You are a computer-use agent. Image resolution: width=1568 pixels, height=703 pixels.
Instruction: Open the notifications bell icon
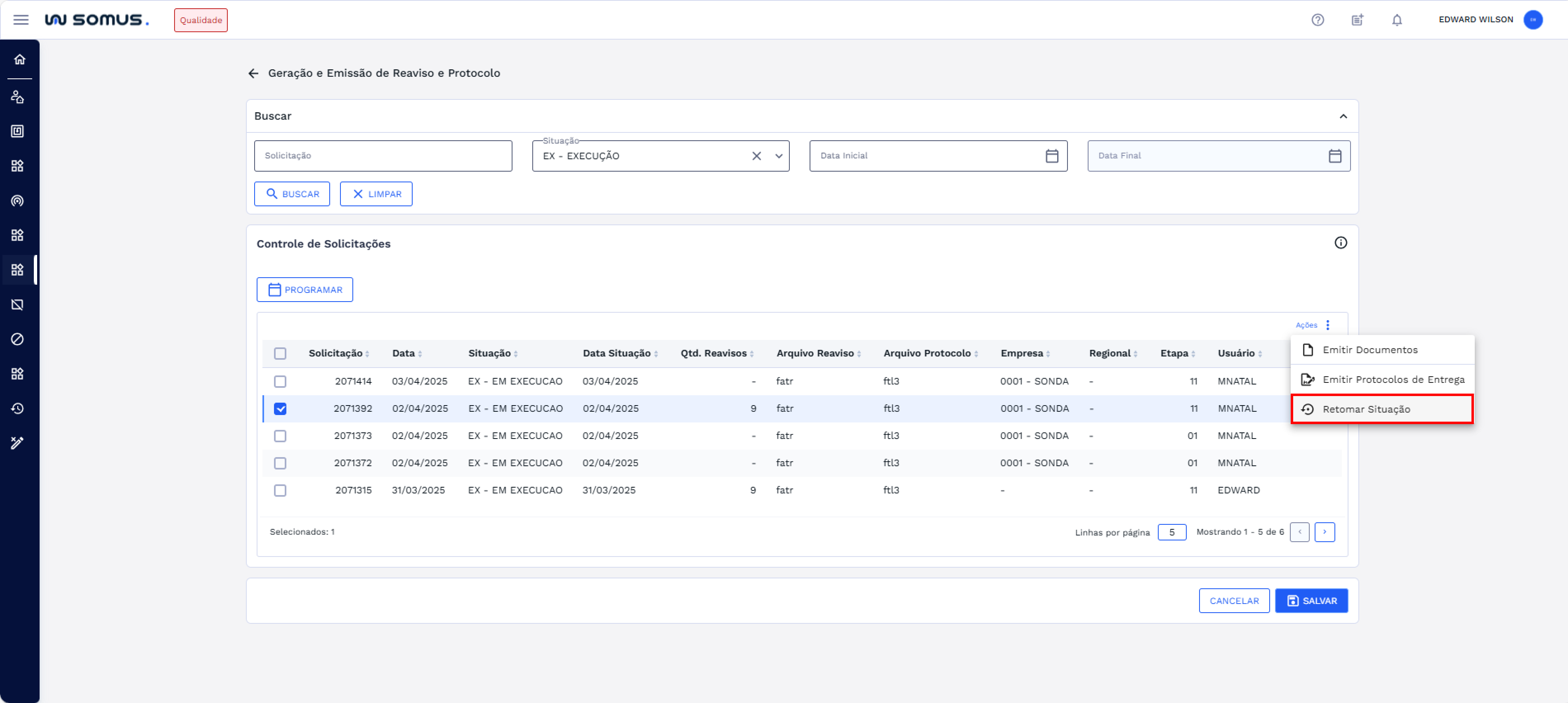(x=1396, y=20)
